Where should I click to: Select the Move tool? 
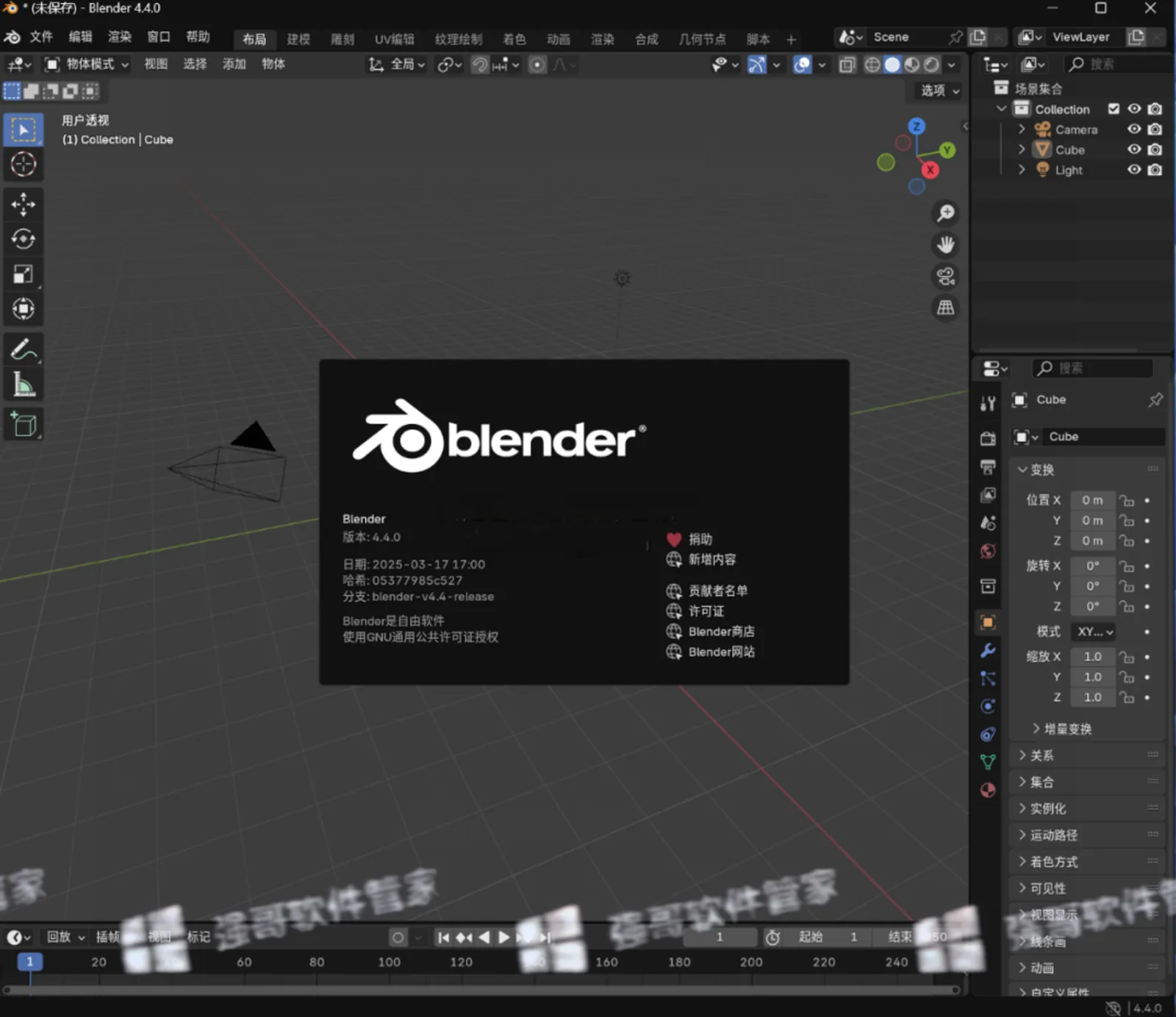click(x=24, y=204)
